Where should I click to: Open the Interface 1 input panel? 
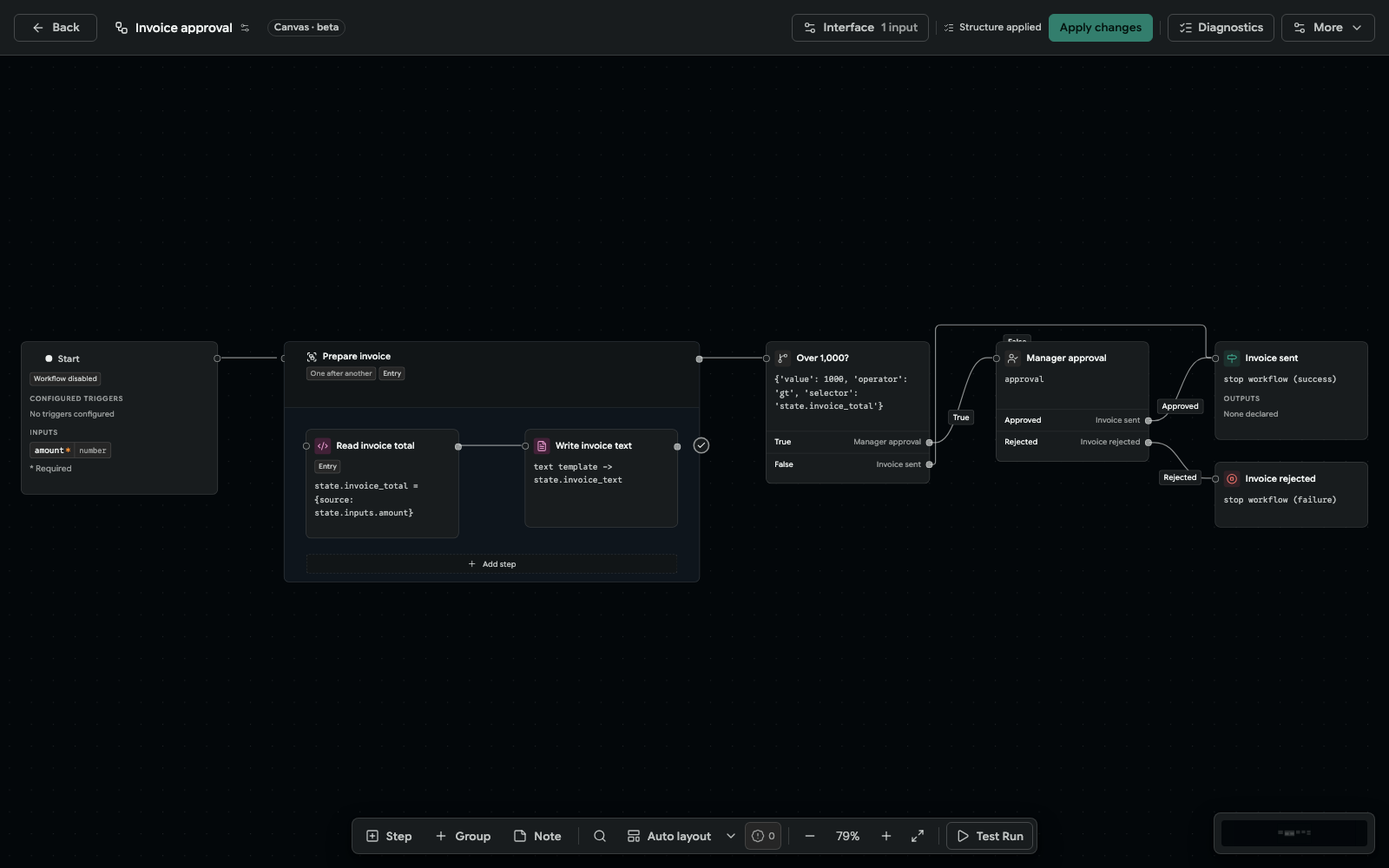tap(860, 28)
